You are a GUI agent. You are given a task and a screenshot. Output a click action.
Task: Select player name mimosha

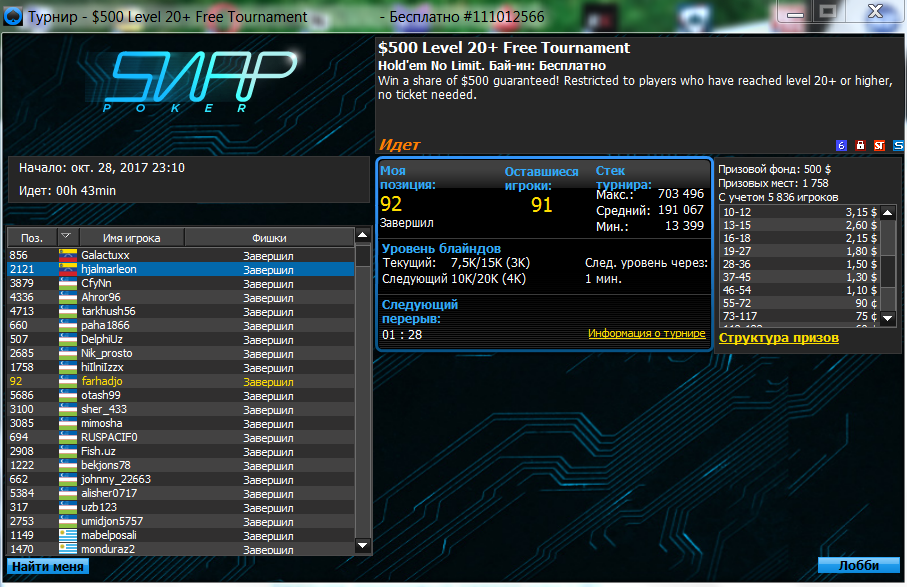101,423
